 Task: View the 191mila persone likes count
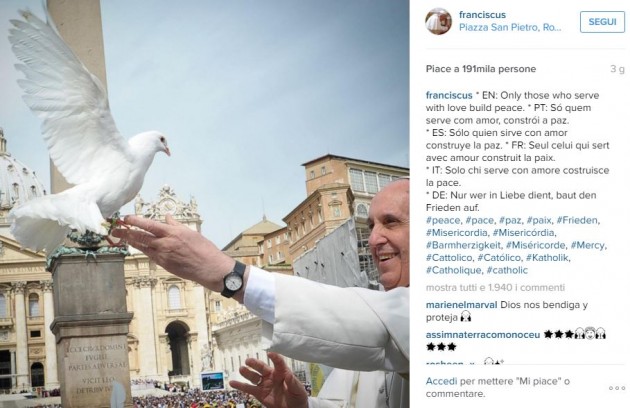tap(499, 69)
